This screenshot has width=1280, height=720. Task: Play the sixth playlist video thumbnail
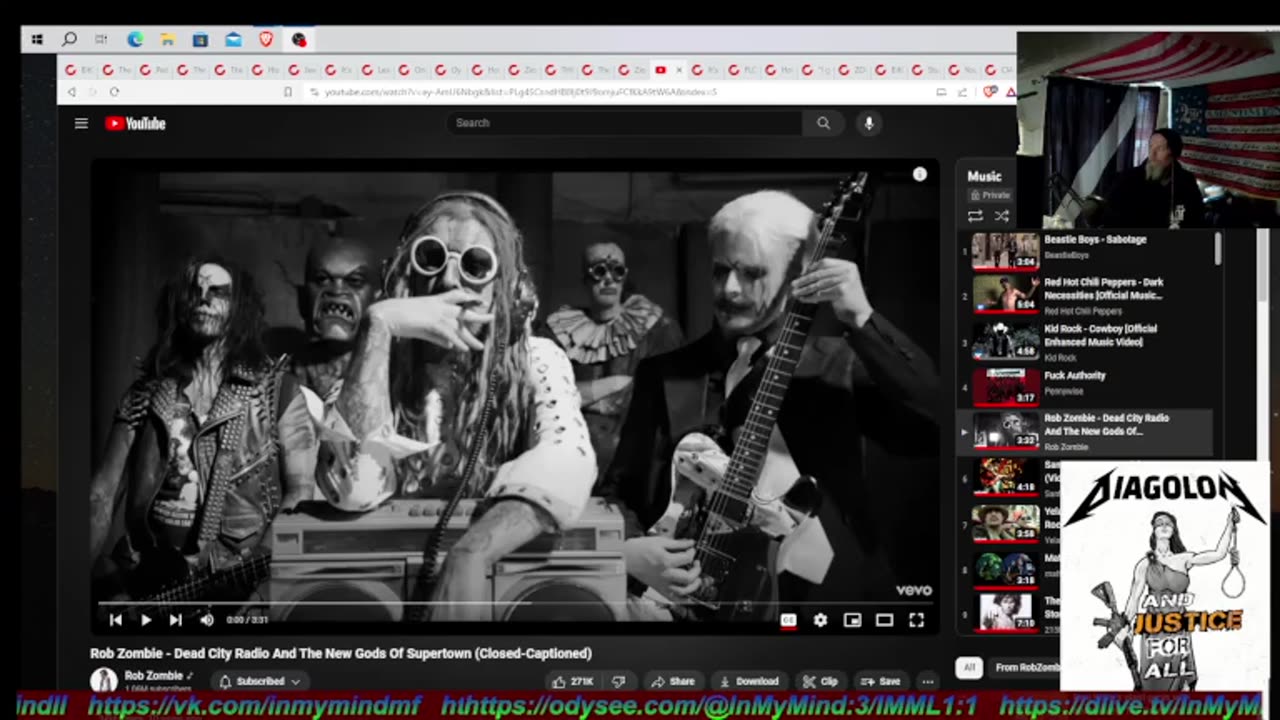[1005, 477]
